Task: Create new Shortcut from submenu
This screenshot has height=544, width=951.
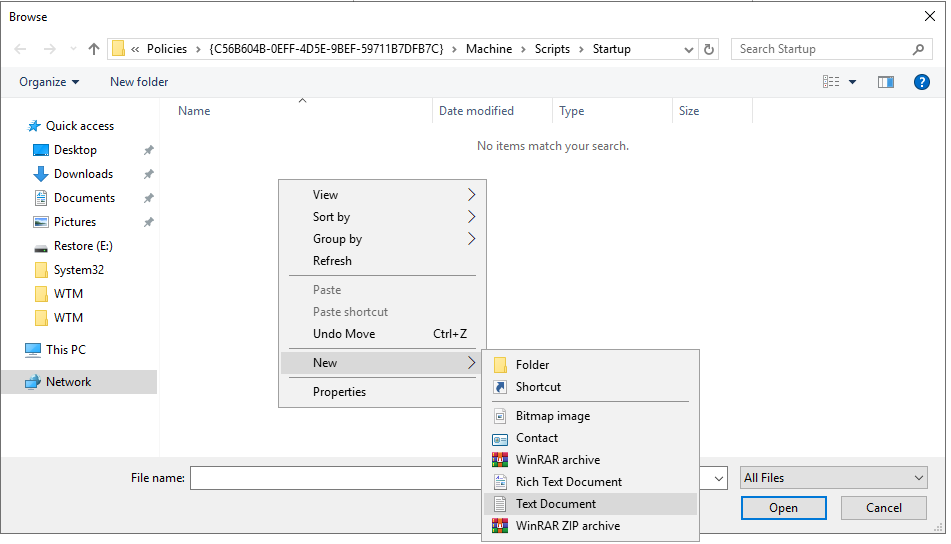Action: 590,386
